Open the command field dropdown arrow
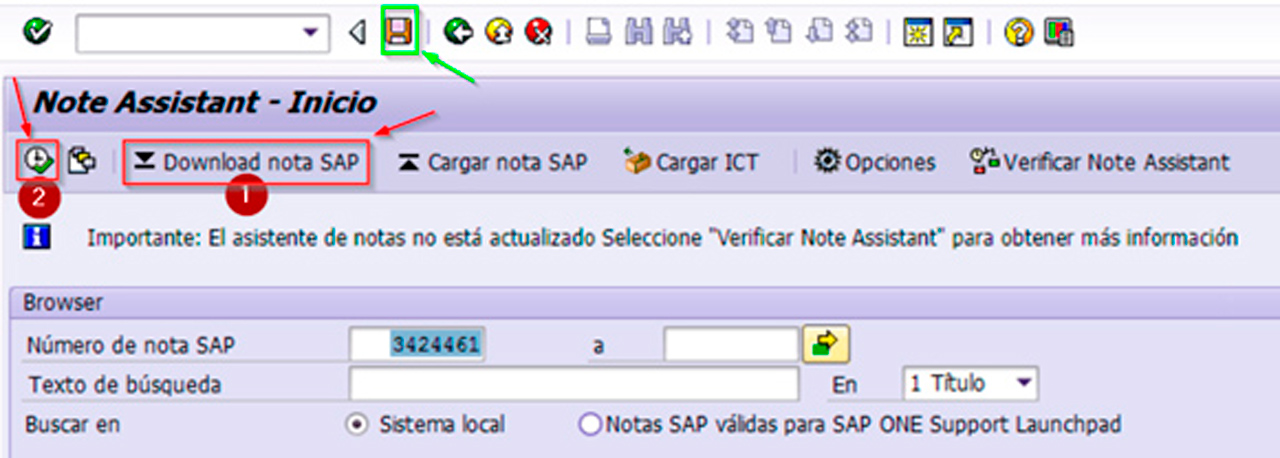 [x=309, y=34]
